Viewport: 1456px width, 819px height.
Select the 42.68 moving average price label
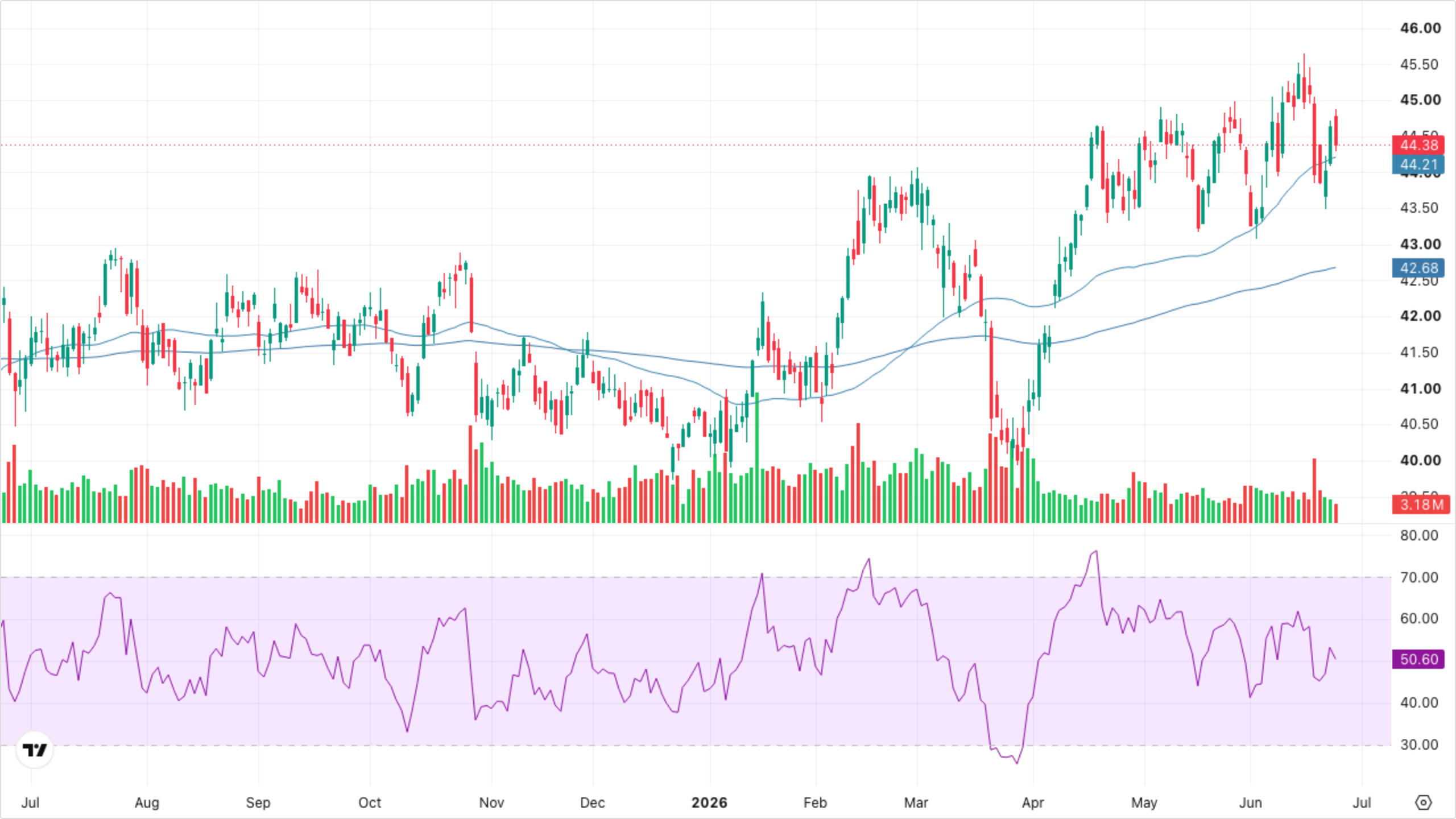pyautogui.click(x=1418, y=268)
